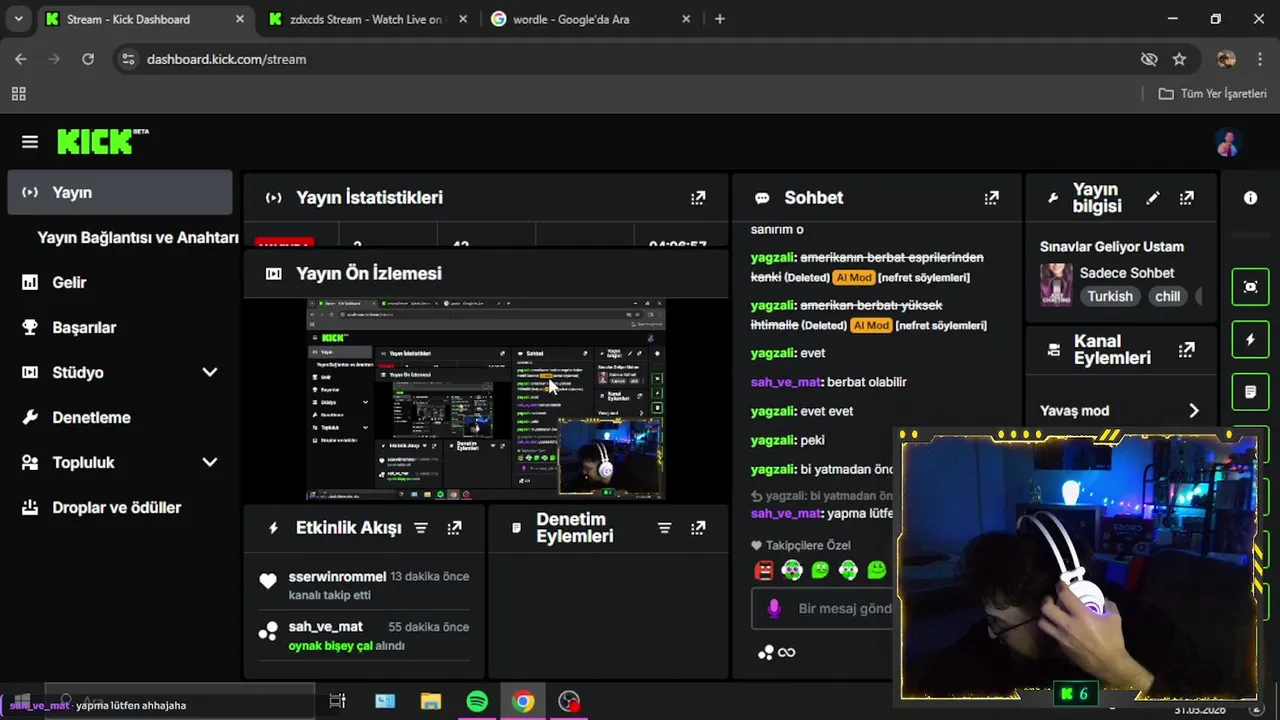Pop out the Kanal Eylemleri panel
Screen dimensions: 1280x720
(1186, 350)
